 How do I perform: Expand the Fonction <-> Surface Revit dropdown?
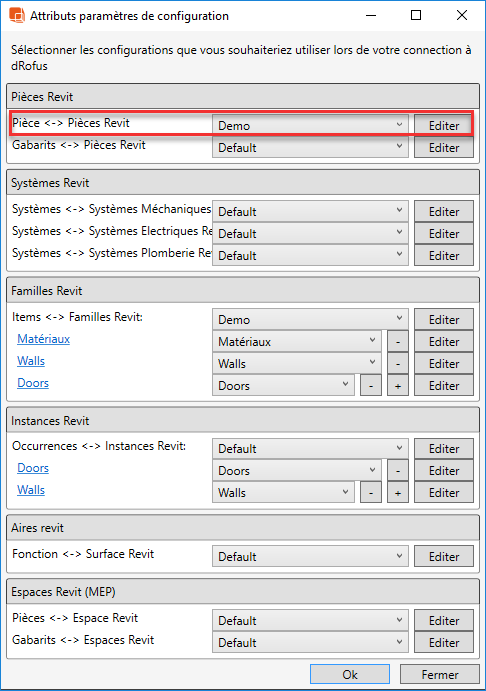pyautogui.click(x=310, y=557)
